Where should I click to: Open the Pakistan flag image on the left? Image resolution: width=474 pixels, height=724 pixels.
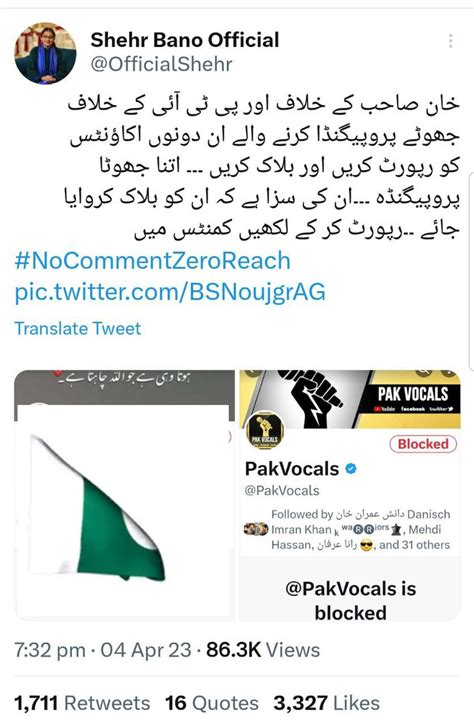pos(124,495)
